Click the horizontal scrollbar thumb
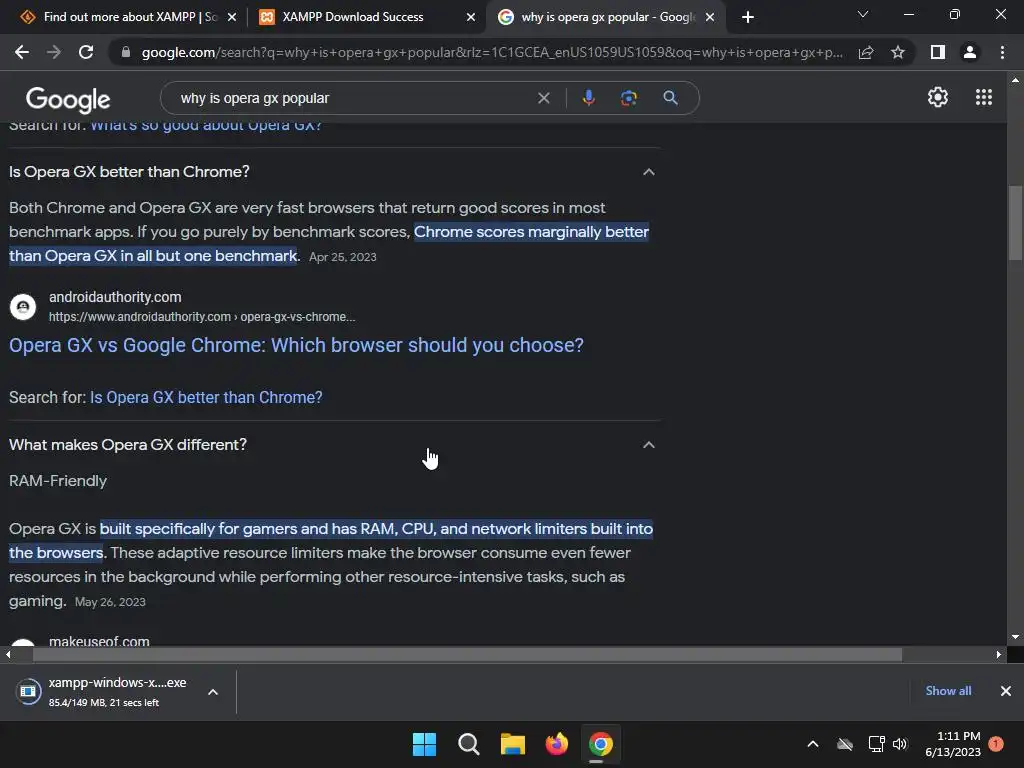The height and width of the screenshot is (768, 1024). pyautogui.click(x=467, y=654)
